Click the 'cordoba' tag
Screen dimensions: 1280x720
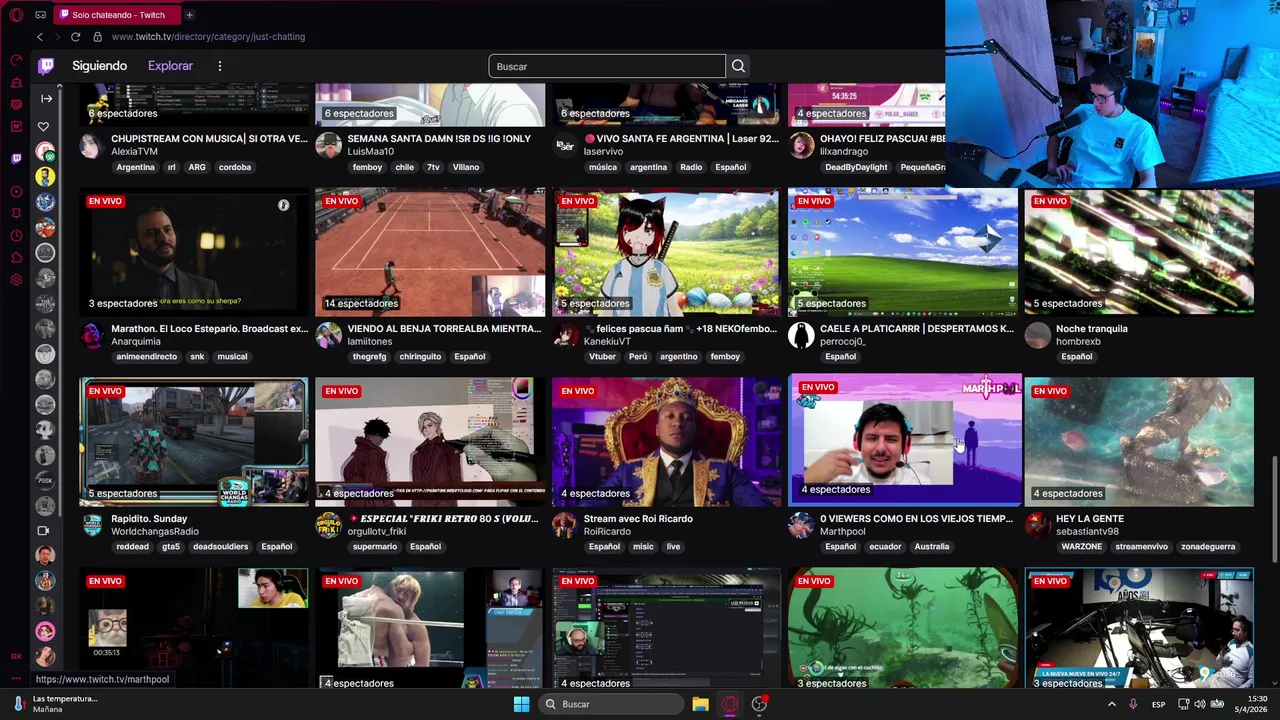point(235,167)
